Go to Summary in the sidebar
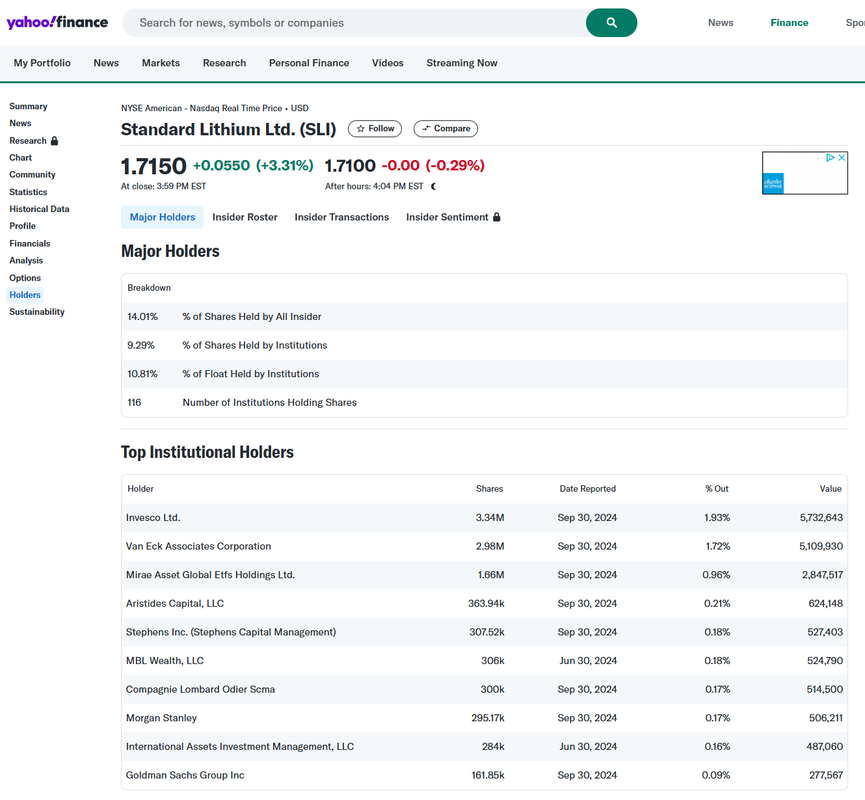Screen dimensions: 865x800 point(28,106)
